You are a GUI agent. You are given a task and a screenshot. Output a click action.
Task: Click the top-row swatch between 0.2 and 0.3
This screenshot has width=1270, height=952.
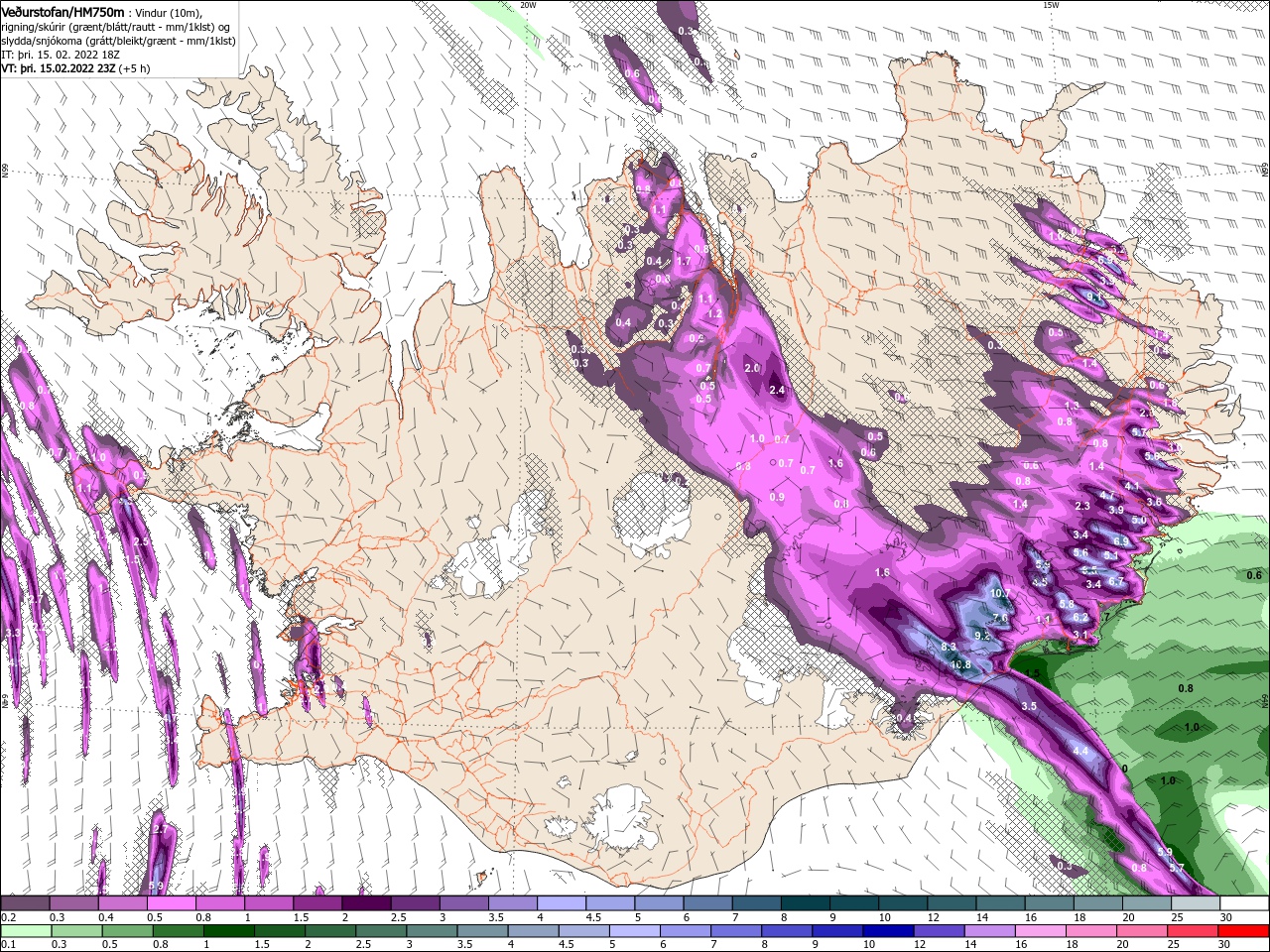pyautogui.click(x=25, y=903)
